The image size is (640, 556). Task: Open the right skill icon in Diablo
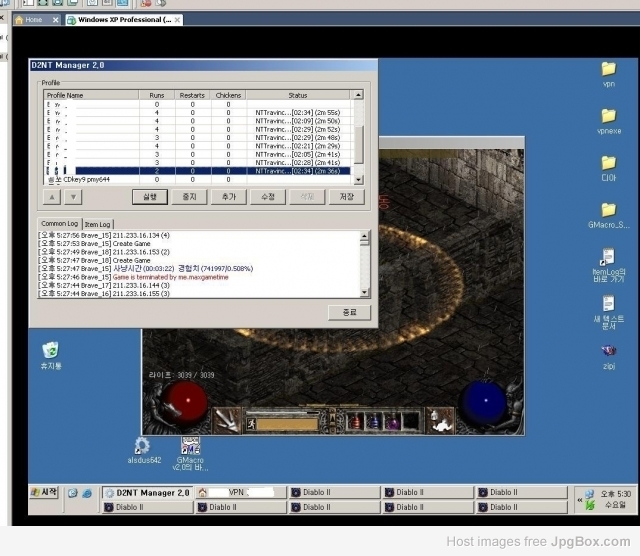pyautogui.click(x=440, y=420)
